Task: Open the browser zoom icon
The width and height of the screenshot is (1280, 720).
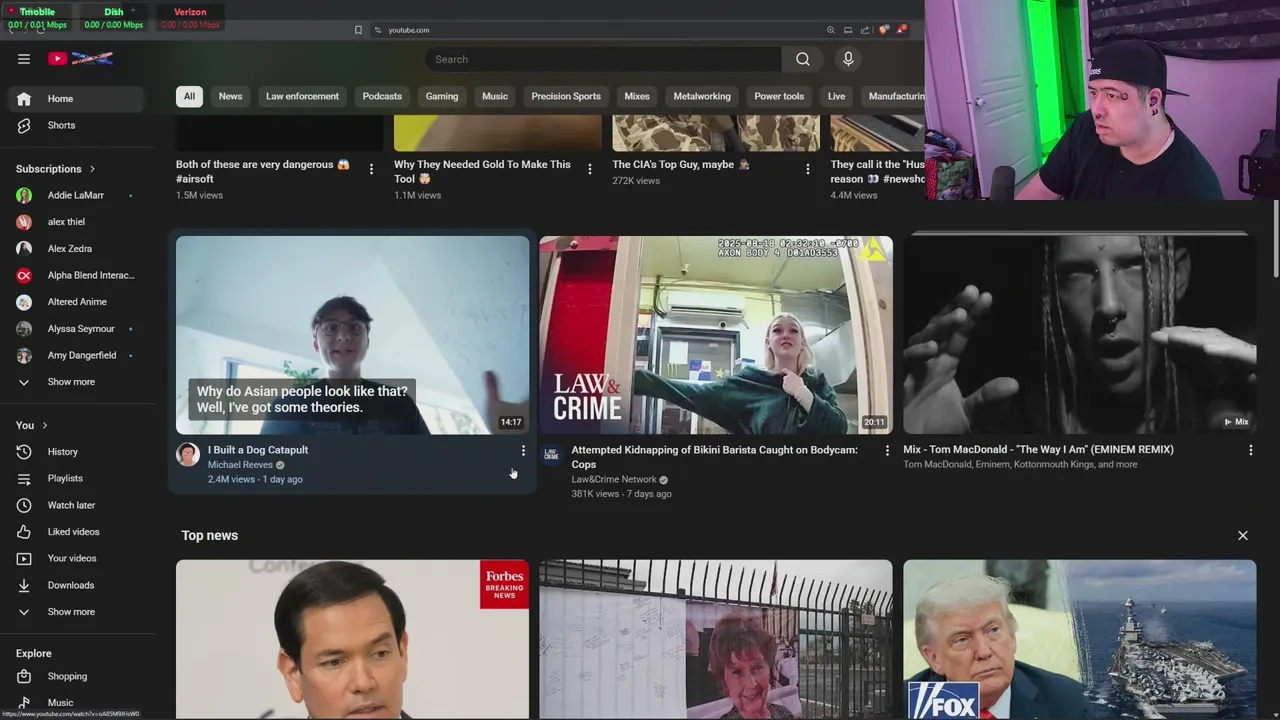Action: (x=830, y=30)
